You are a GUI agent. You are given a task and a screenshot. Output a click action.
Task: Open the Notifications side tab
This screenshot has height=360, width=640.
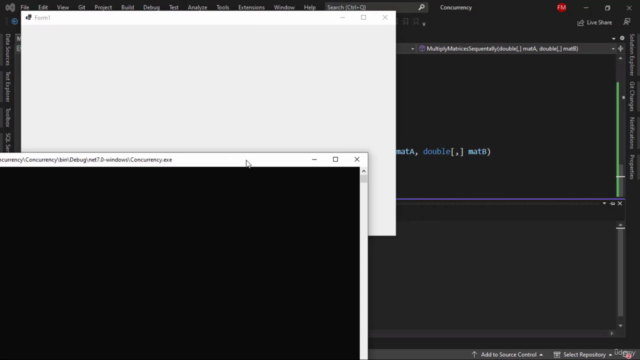click(632, 133)
